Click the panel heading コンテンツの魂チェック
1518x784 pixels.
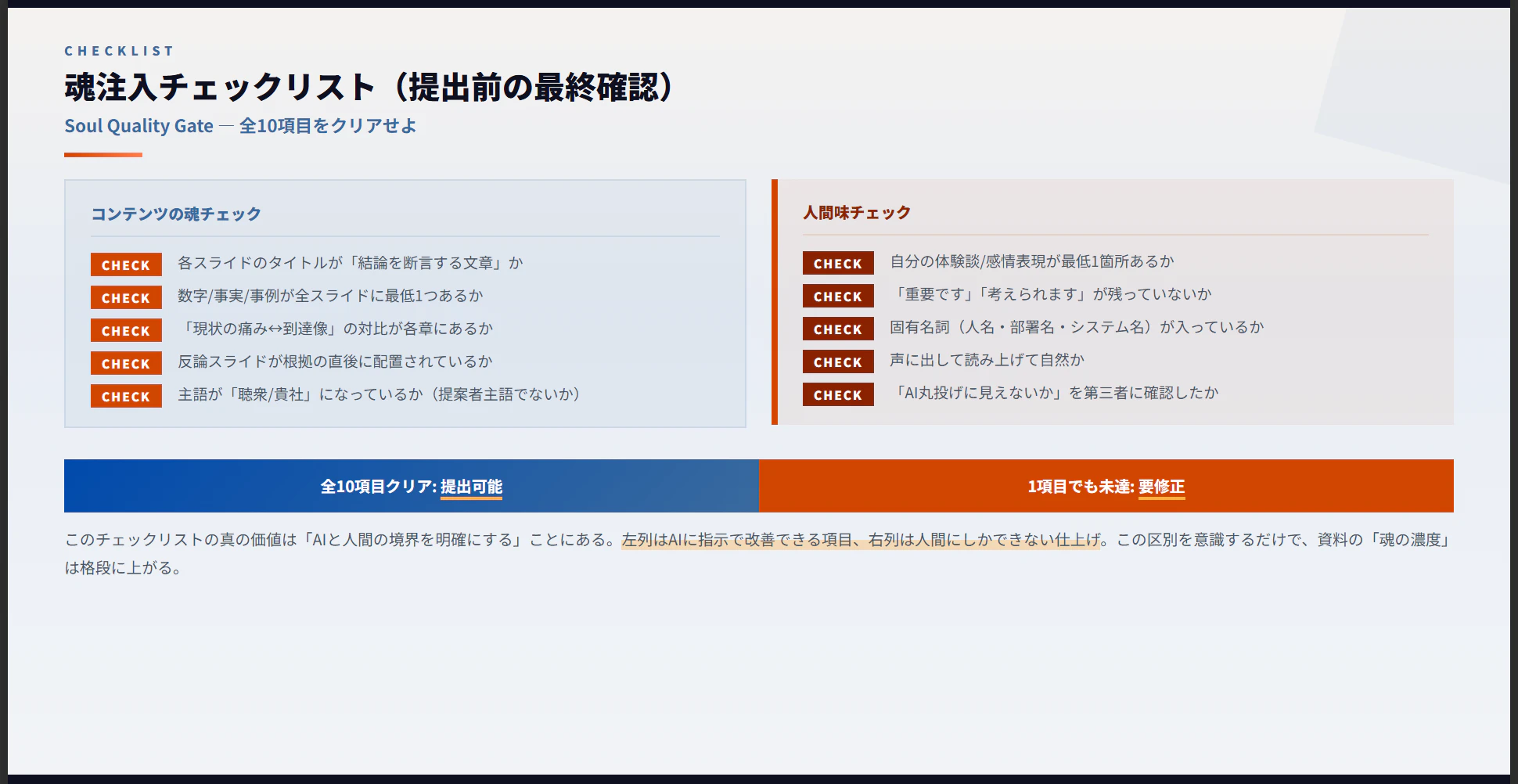176,214
